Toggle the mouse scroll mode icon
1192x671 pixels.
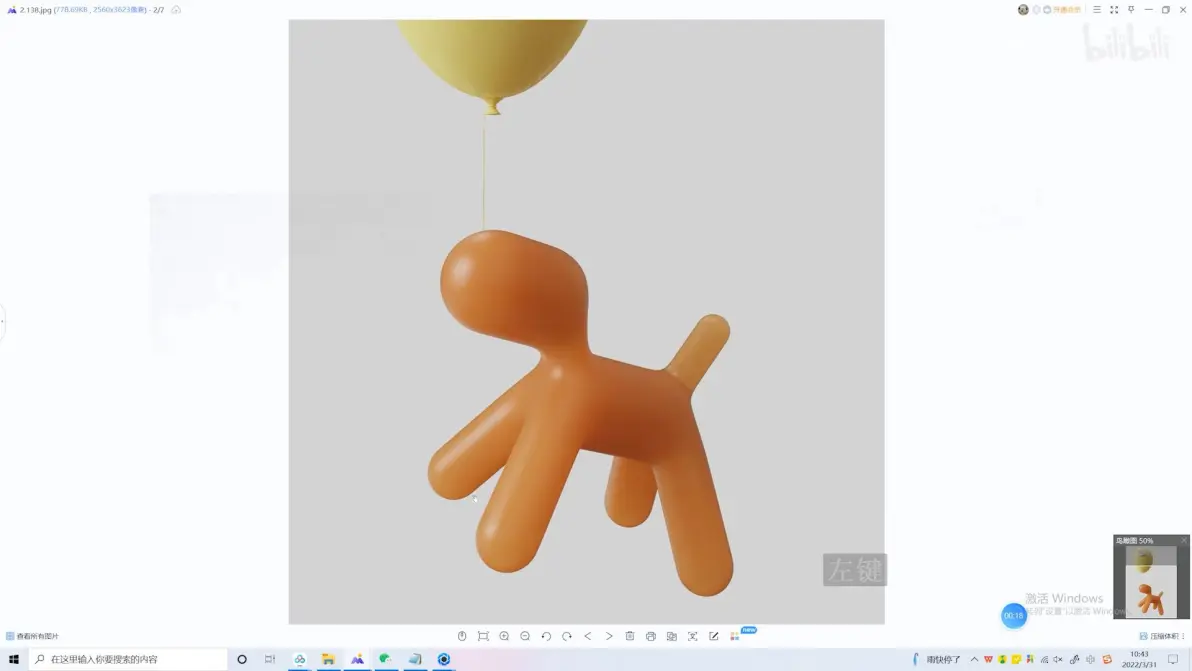[462, 636]
